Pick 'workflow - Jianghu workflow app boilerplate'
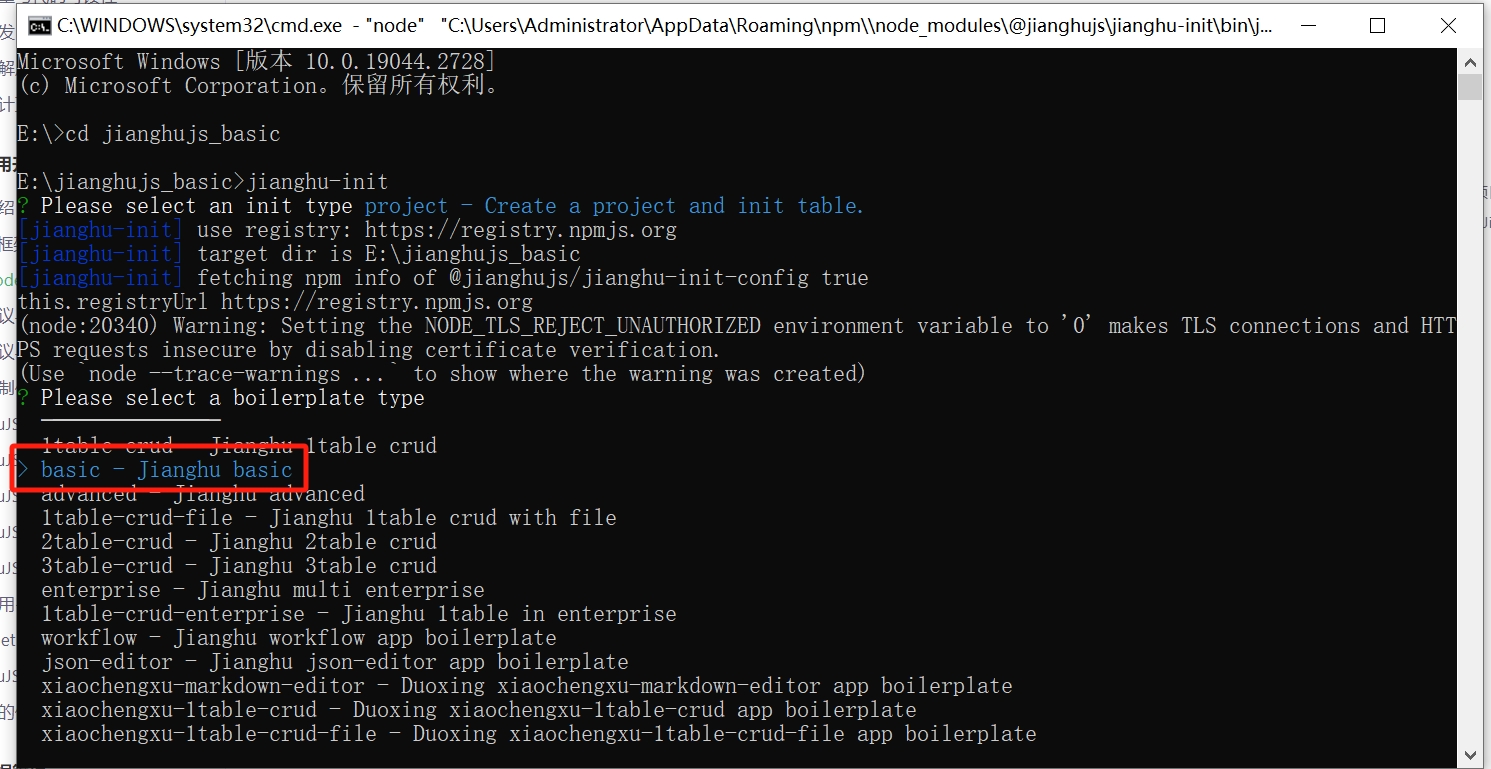The height and width of the screenshot is (769, 1491). pyautogui.click(x=298, y=638)
